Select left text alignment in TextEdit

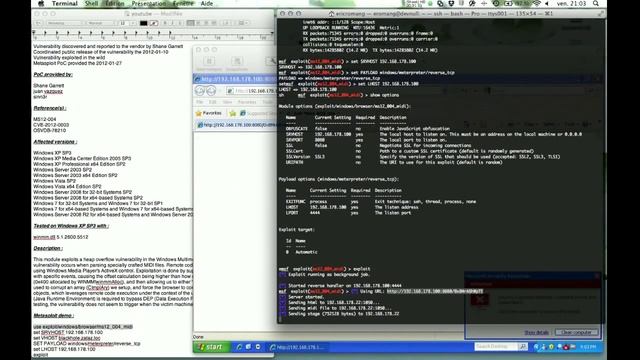[190, 23]
